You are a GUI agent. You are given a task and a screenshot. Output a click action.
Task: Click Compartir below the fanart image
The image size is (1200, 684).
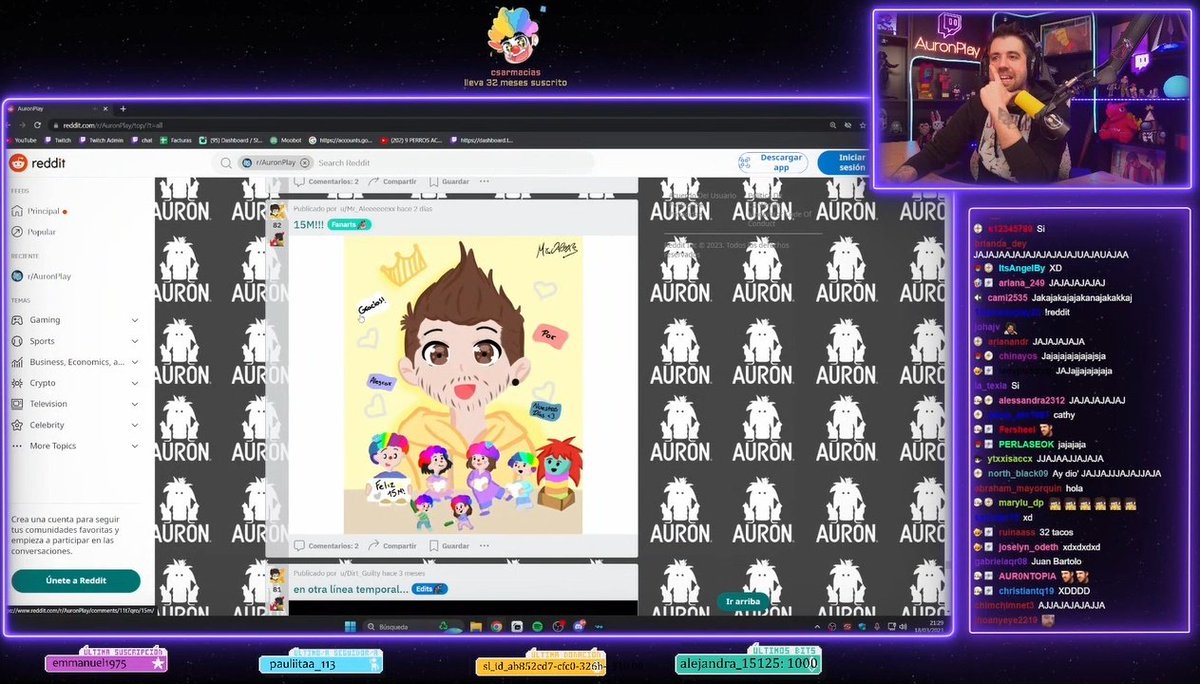[x=393, y=546]
